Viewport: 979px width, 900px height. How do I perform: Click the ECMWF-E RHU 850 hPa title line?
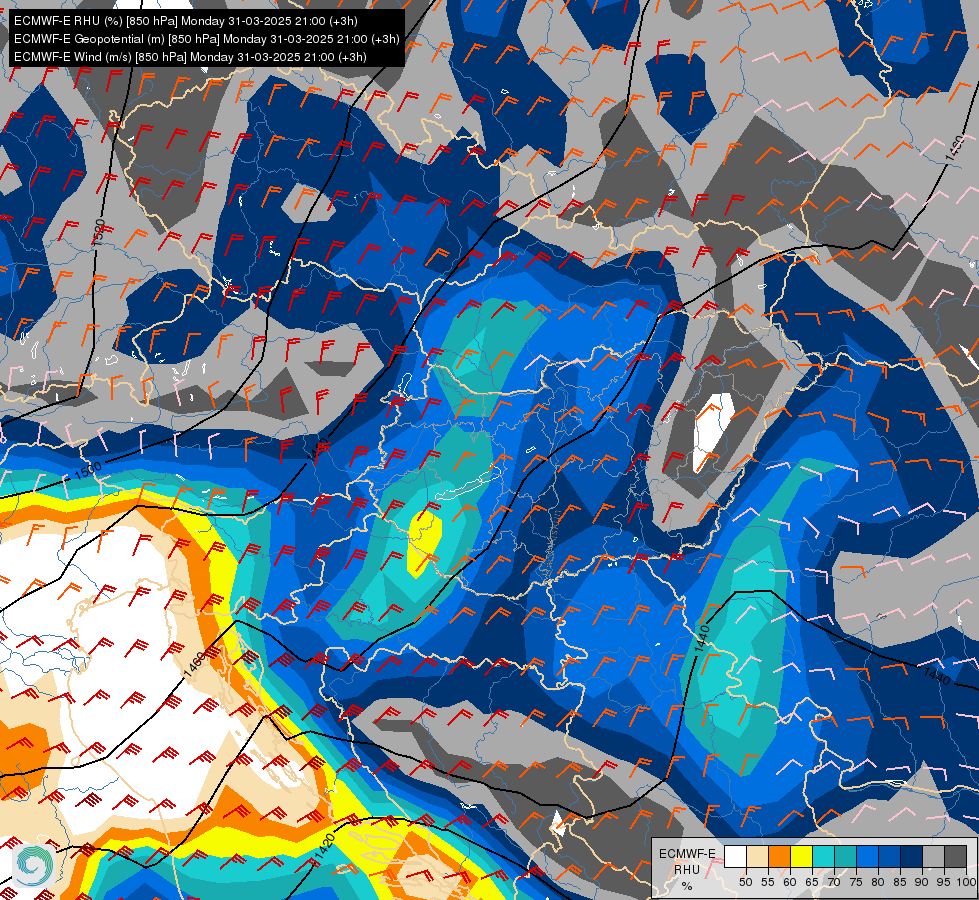(x=185, y=21)
